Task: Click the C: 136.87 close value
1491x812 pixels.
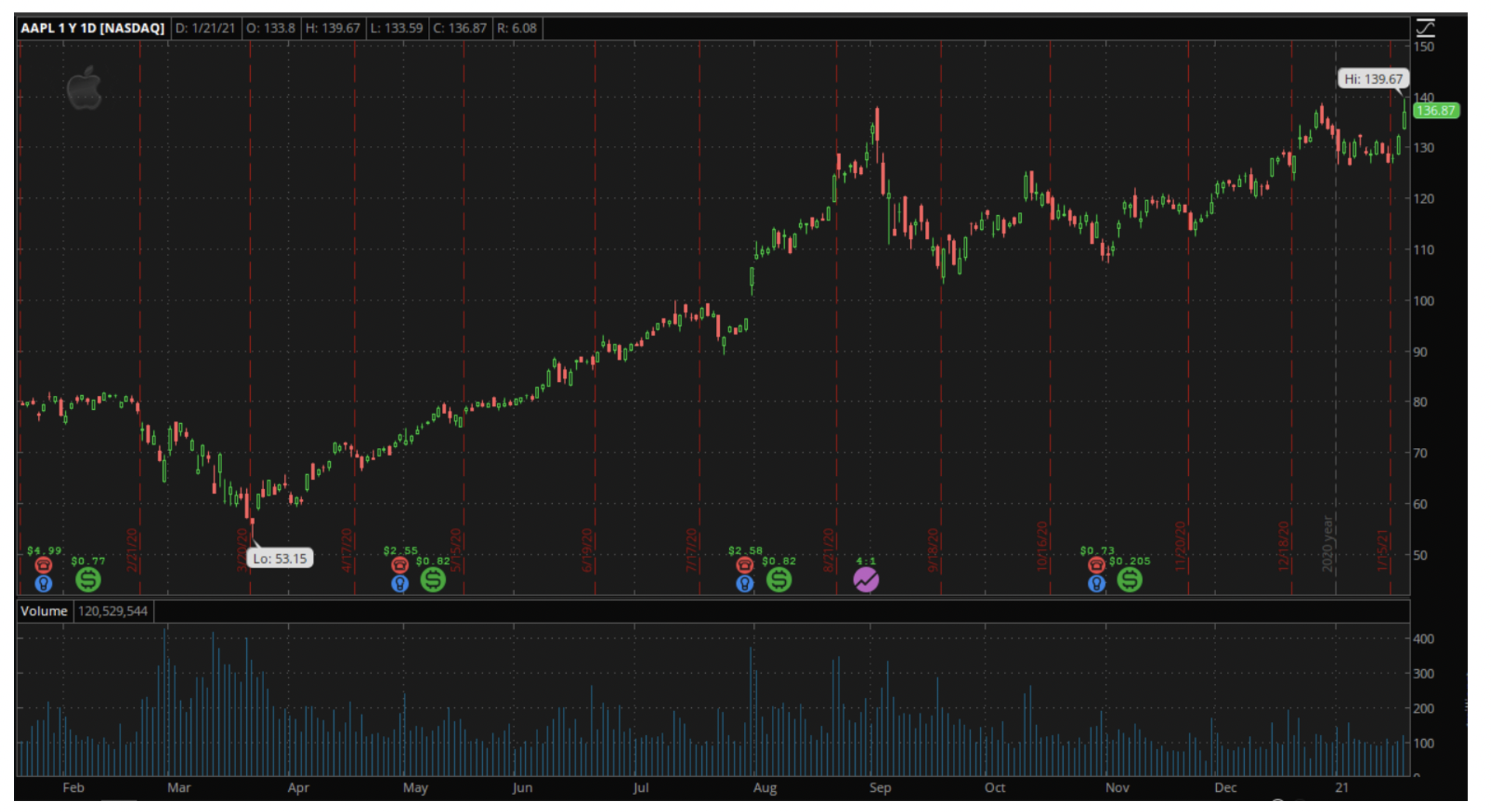Action: click(x=460, y=28)
